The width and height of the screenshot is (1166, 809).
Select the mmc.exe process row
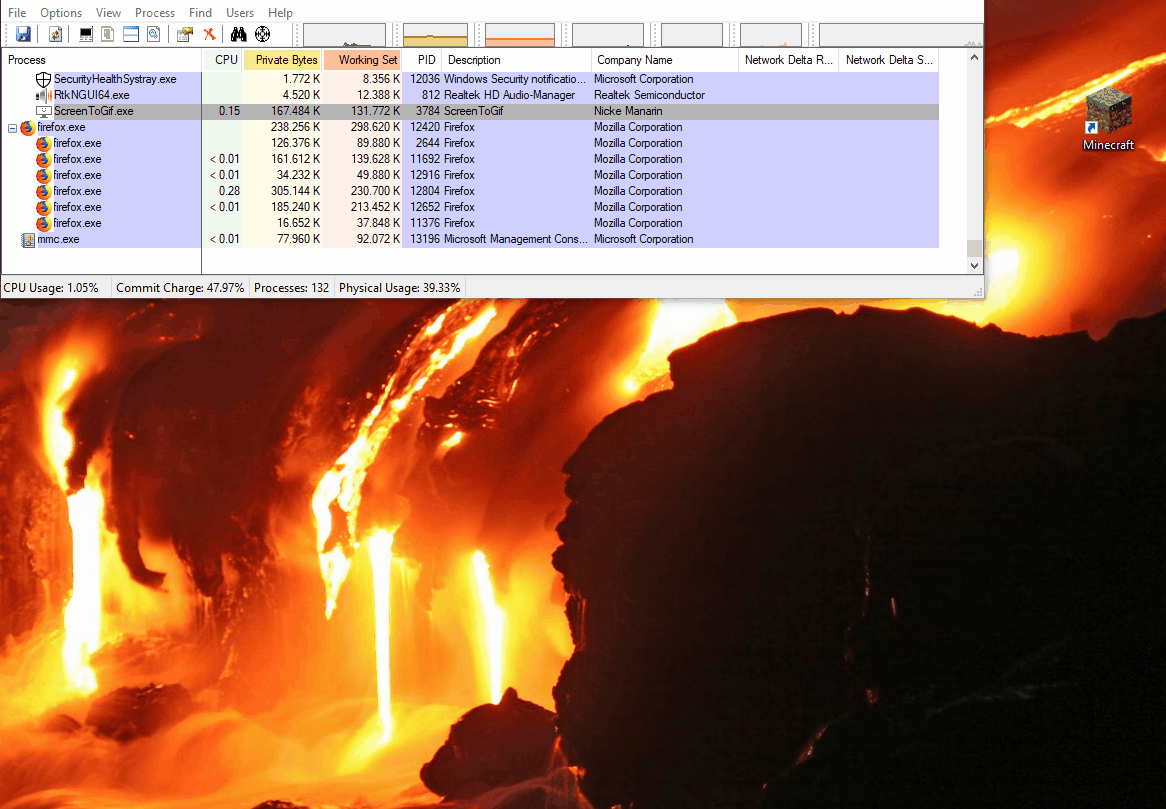pos(58,239)
